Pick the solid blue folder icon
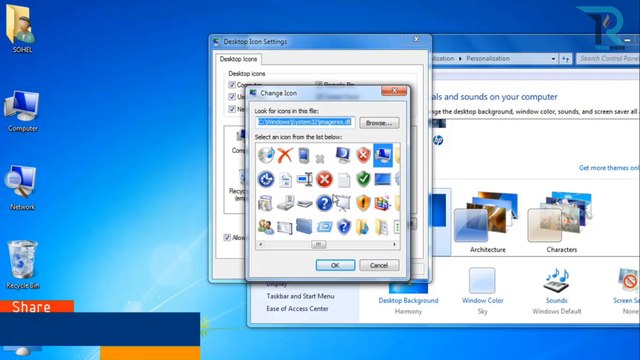The width and height of the screenshot is (640, 360). coord(304,227)
